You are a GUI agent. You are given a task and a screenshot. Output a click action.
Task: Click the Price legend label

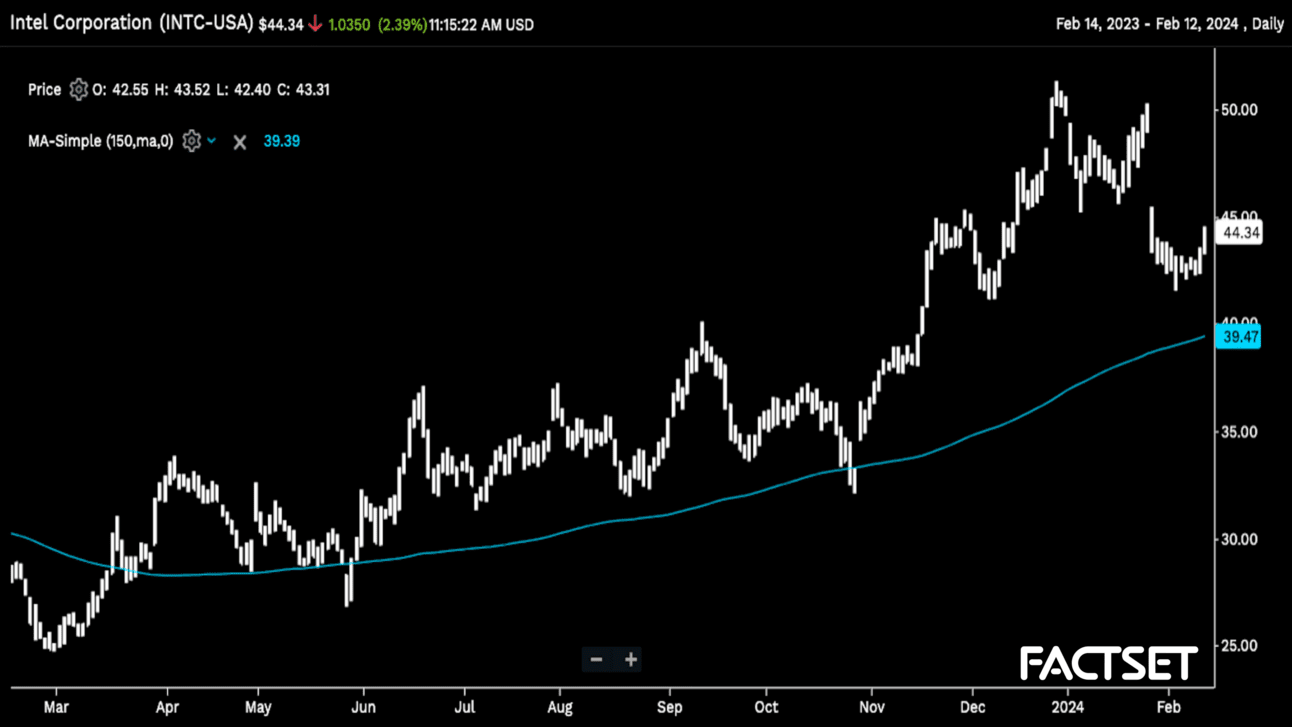[x=45, y=90]
